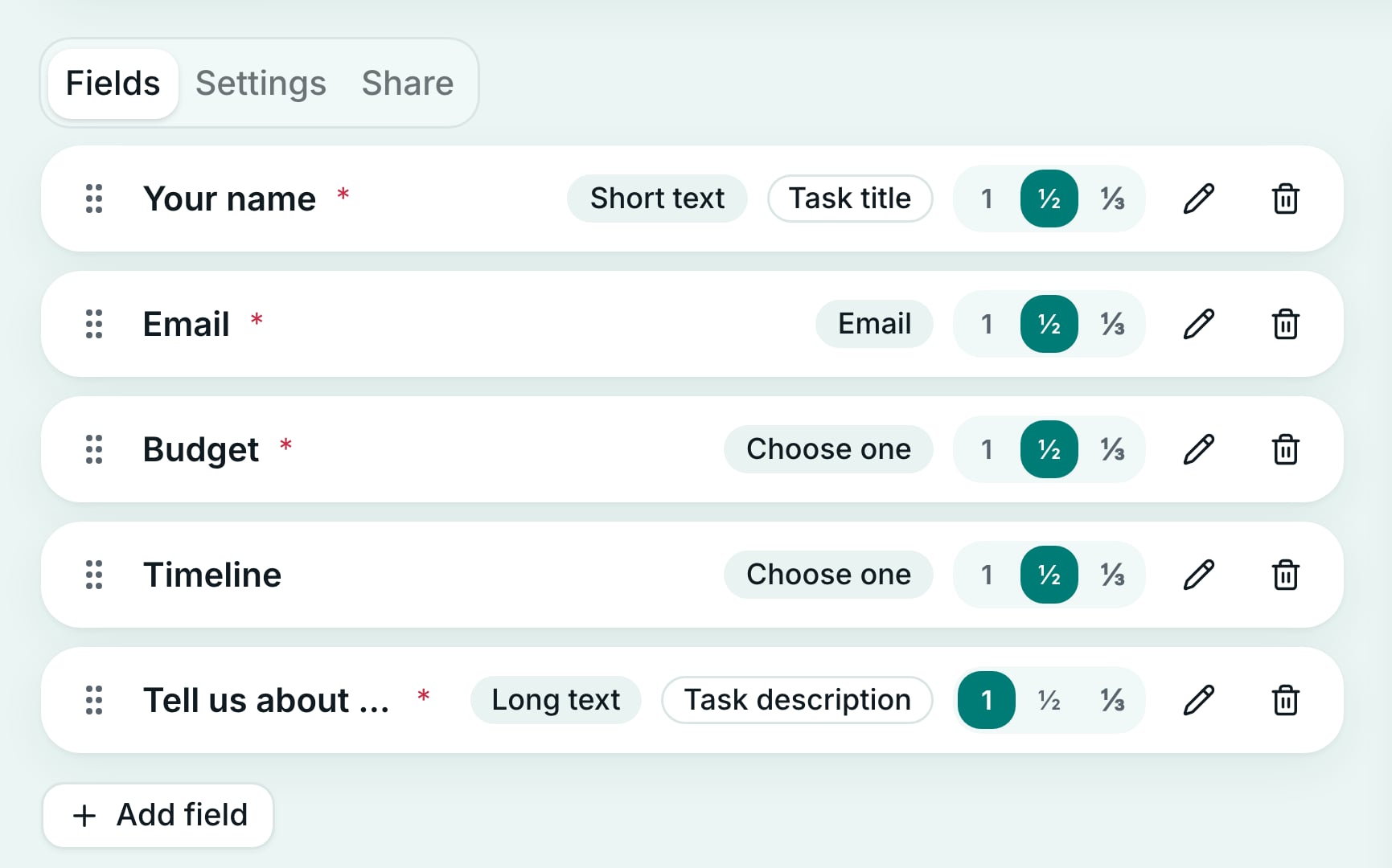This screenshot has height=868, width=1392.
Task: Edit the Email field with pencil icon
Action: click(1198, 324)
